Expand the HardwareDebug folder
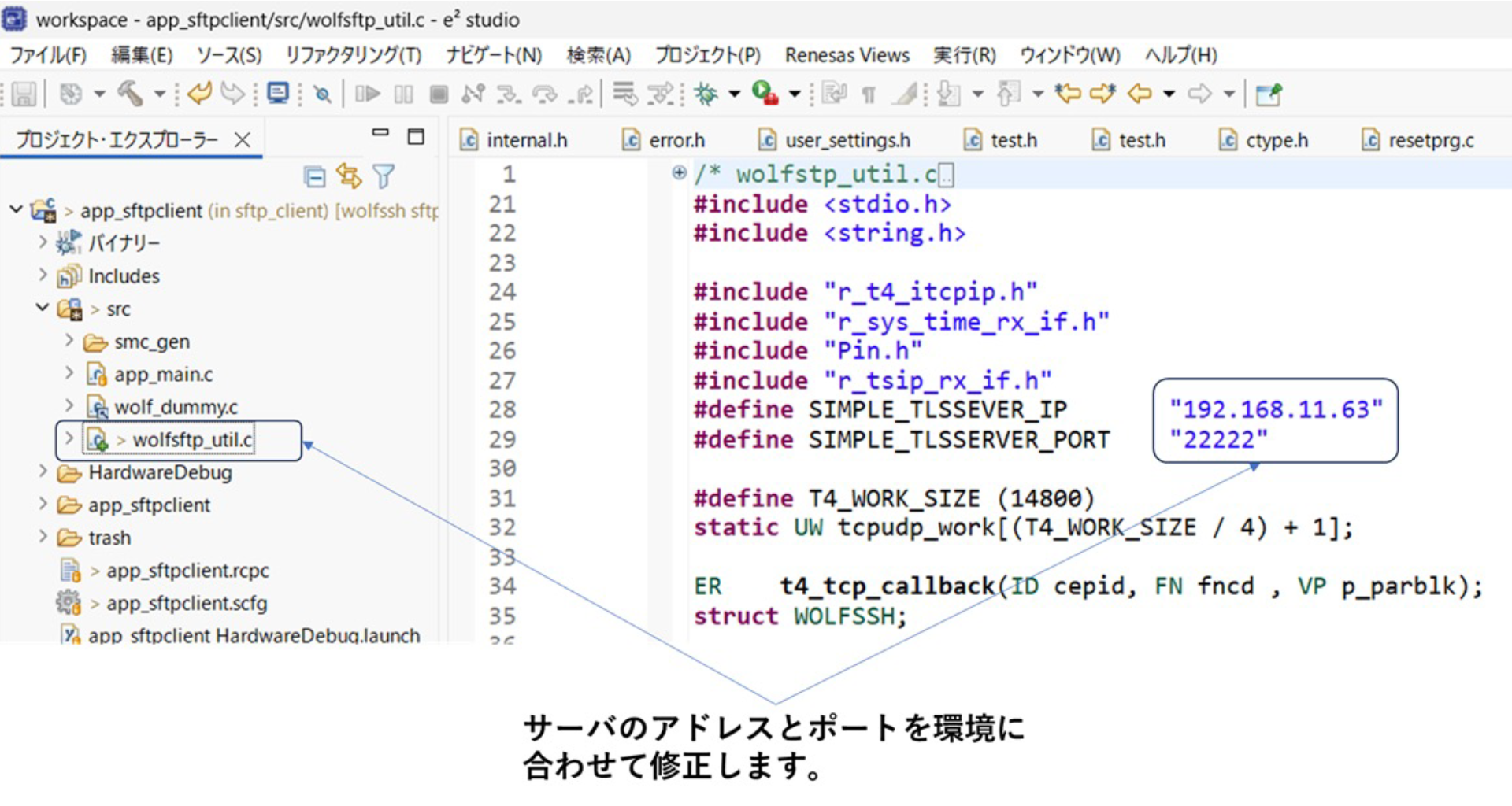The width and height of the screenshot is (1512, 806). [x=43, y=471]
